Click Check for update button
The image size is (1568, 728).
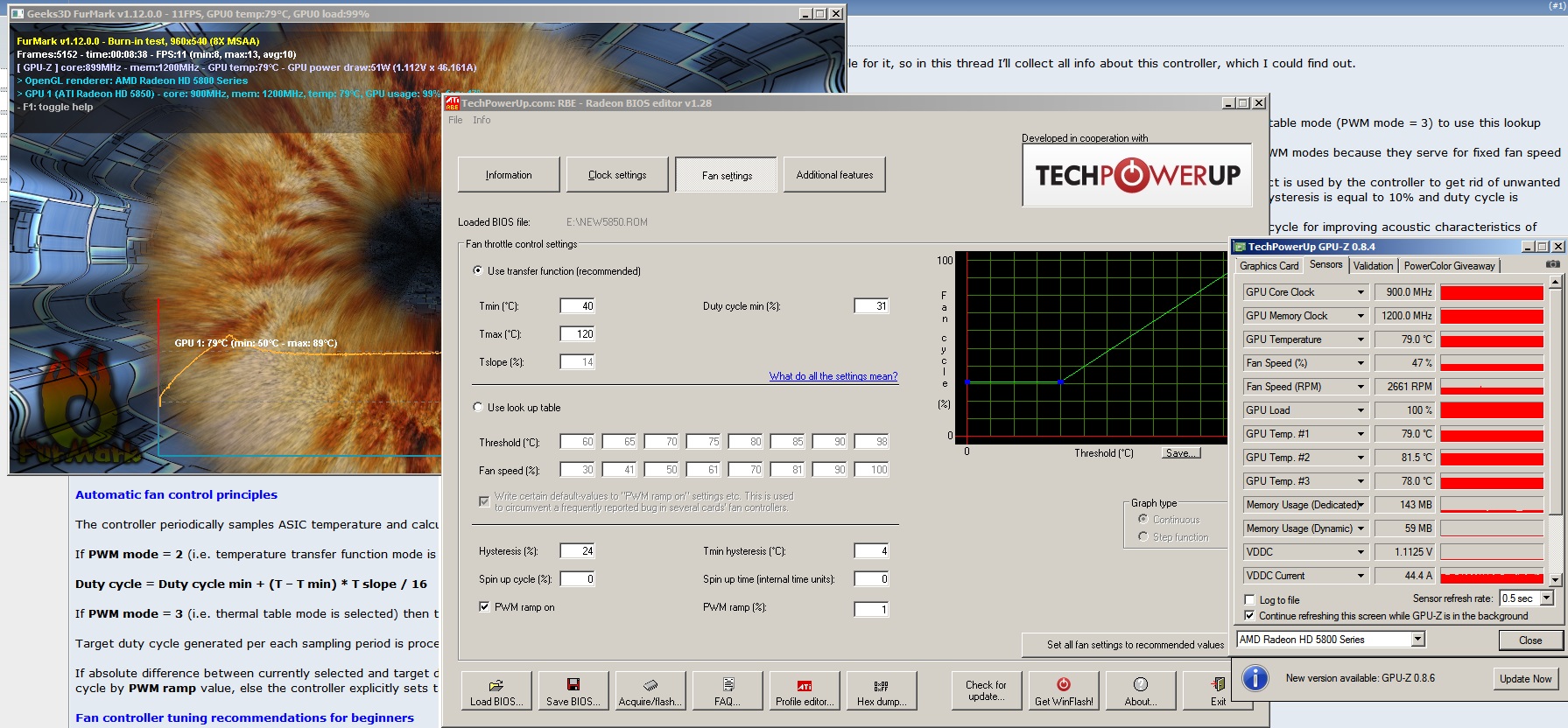coord(987,690)
